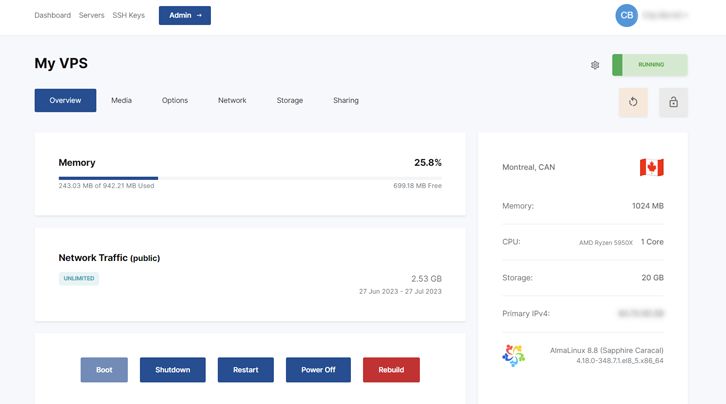
Task: Click the refresh/reload icon button
Action: click(633, 102)
